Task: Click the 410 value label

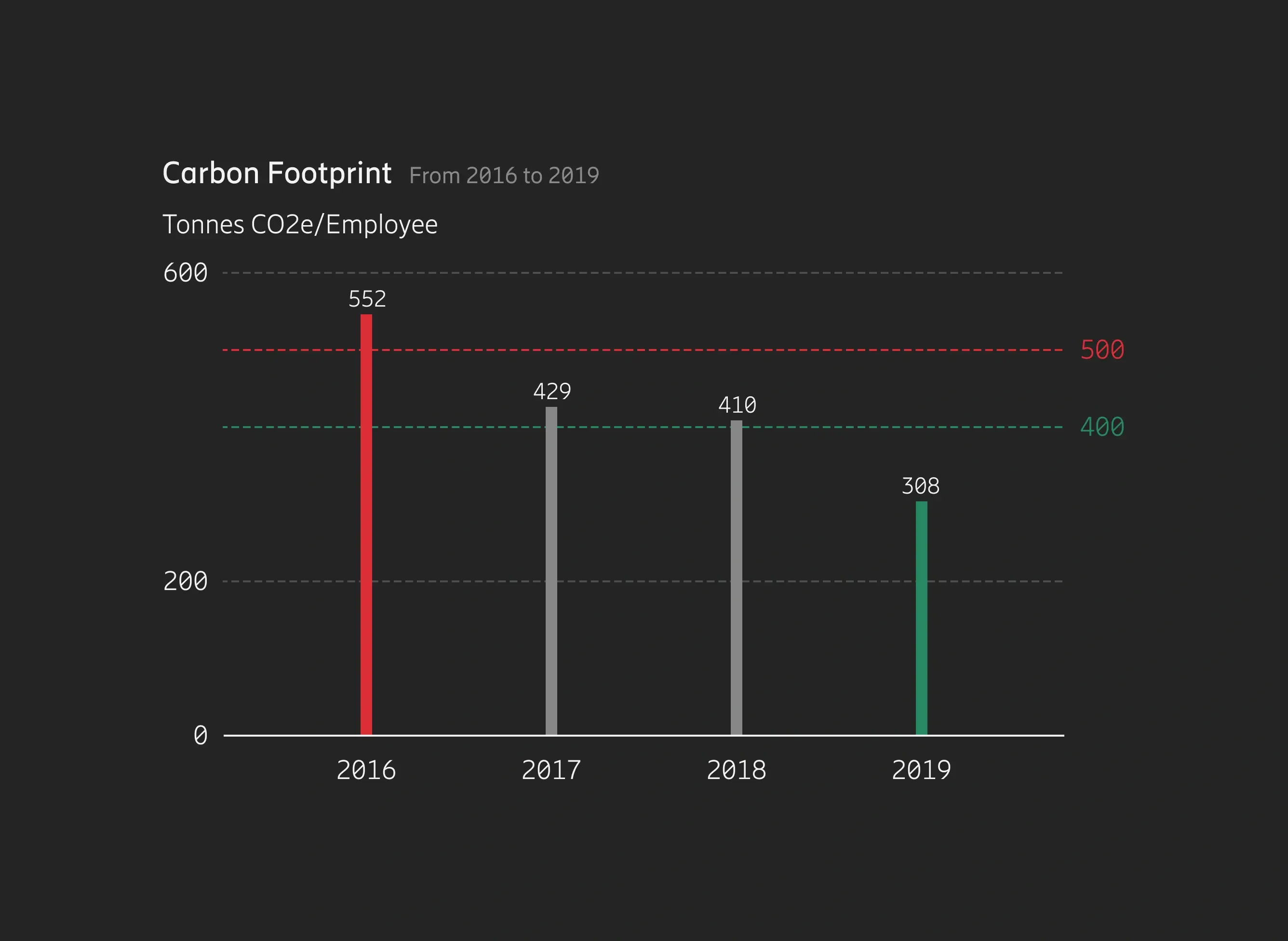Action: (x=737, y=405)
